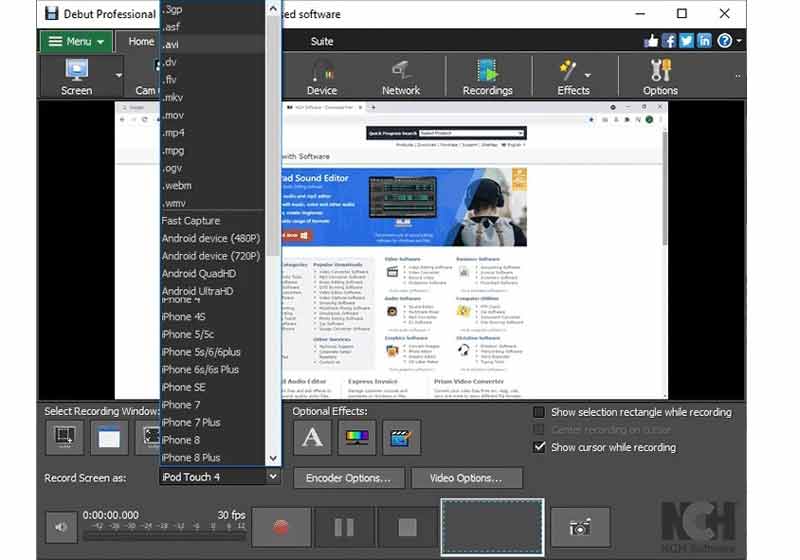Share on Facebook icon
The width and height of the screenshot is (800, 560).
668,41
